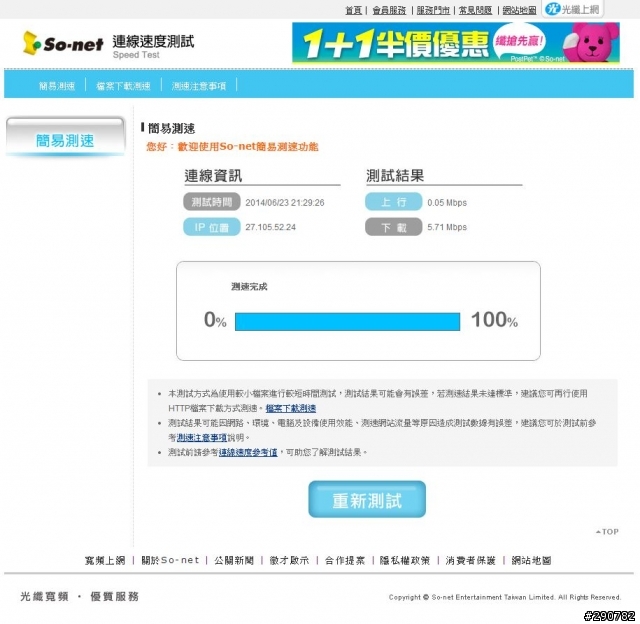Click the test time 2014/06/23 21:29:26
This screenshot has width=640, height=624.
(284, 202)
